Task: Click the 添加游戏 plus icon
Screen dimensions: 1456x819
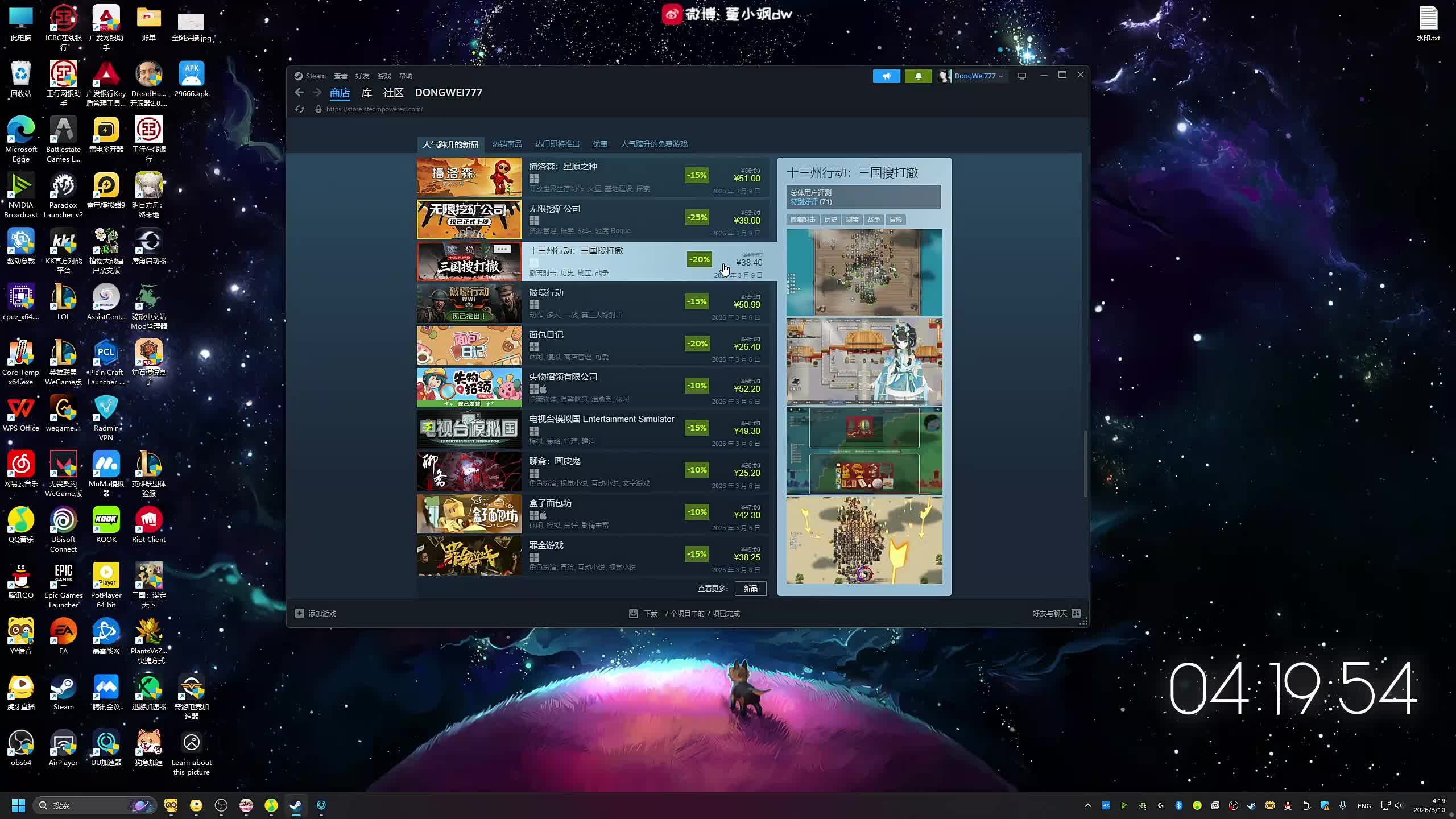Action: (300, 613)
